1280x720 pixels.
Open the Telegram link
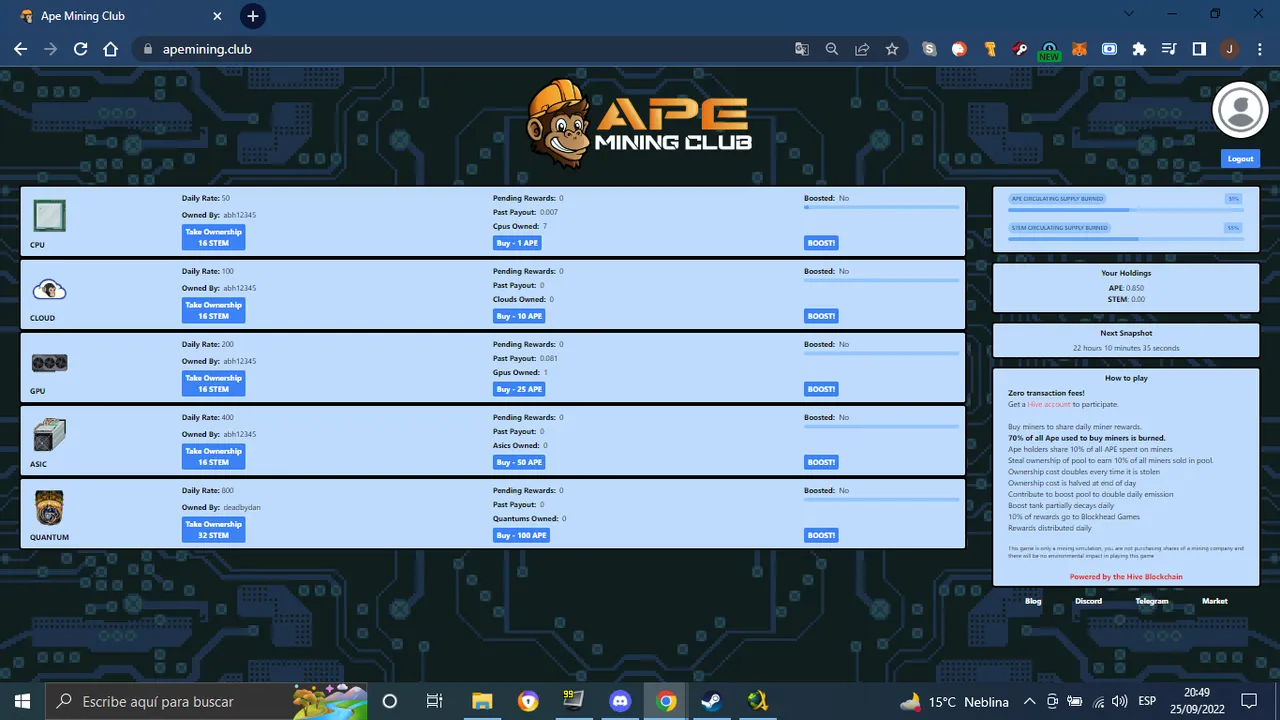(x=1152, y=601)
